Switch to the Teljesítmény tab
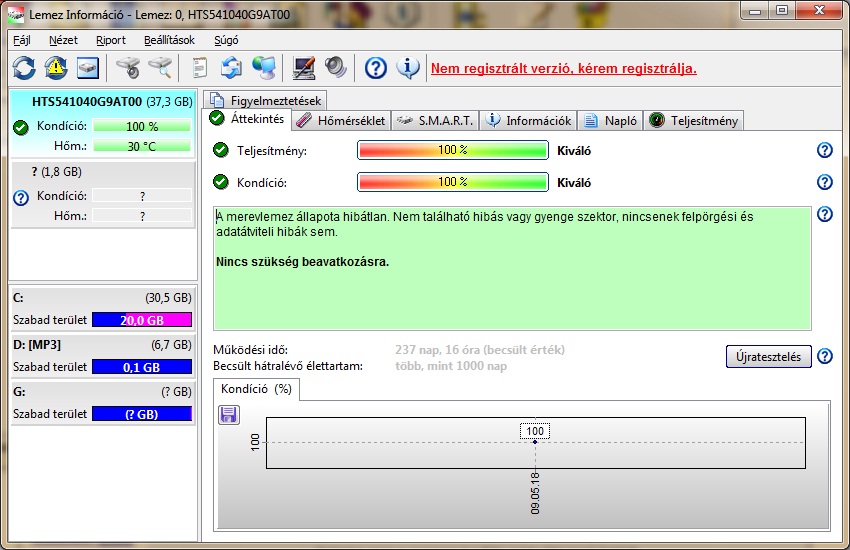This screenshot has height=550, width=850. click(x=693, y=120)
